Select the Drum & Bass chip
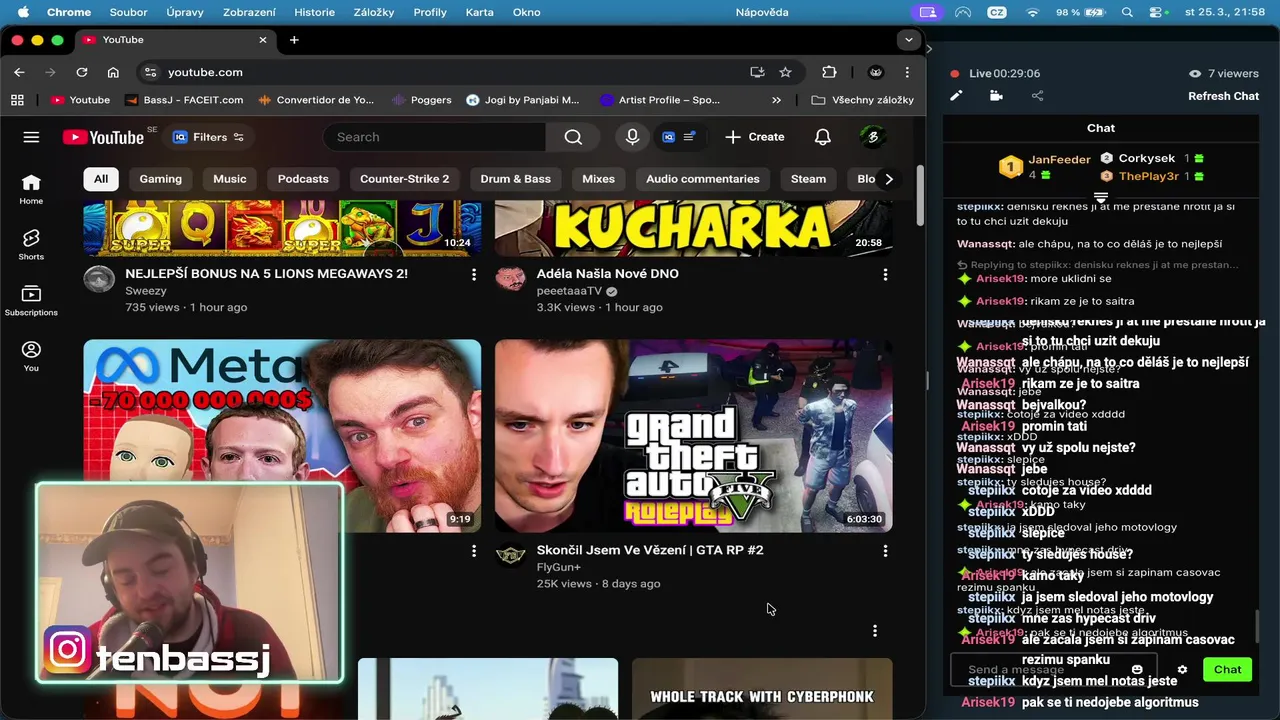Viewport: 1280px width, 720px height. click(x=515, y=179)
